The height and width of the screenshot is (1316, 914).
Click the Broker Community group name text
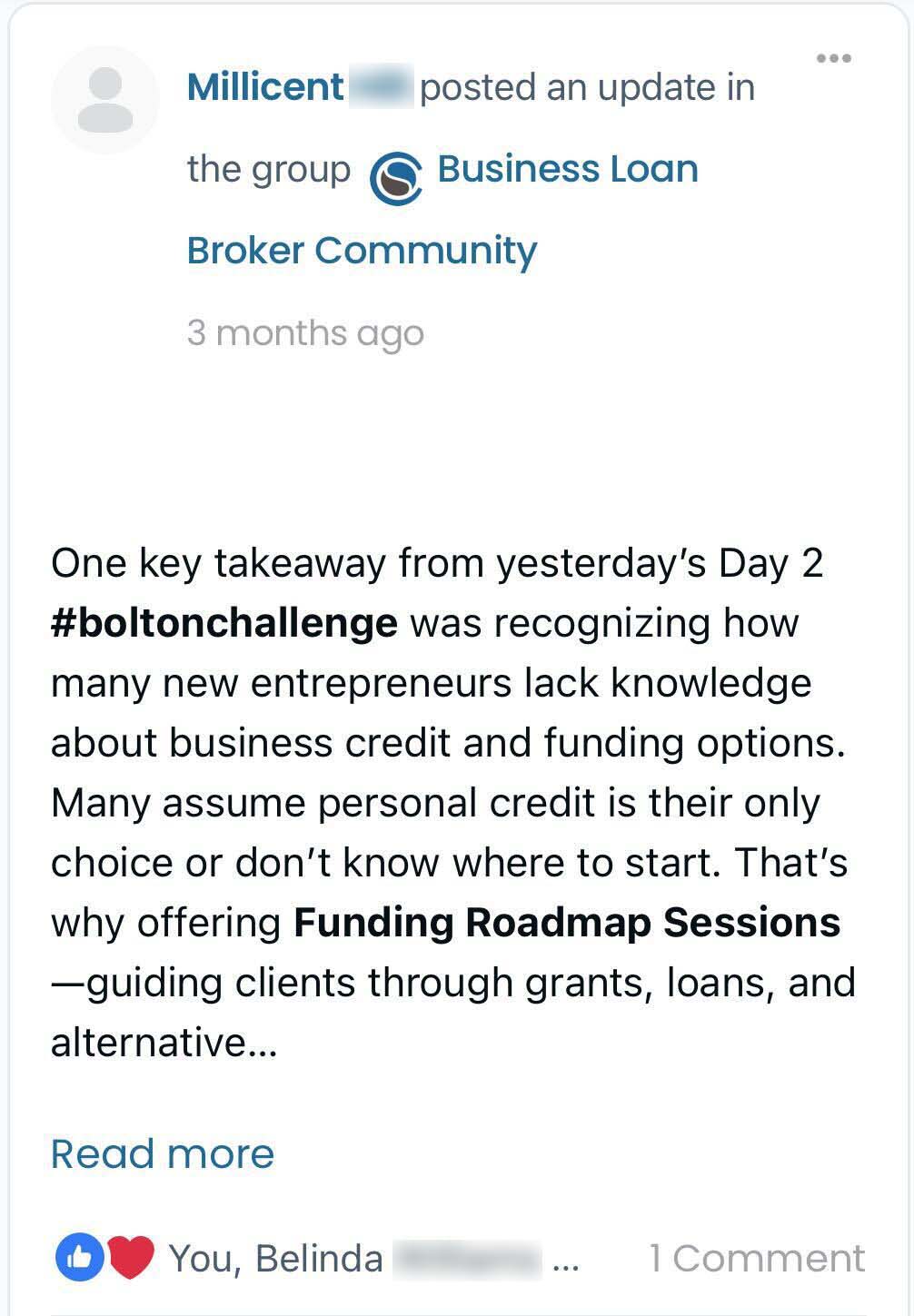[362, 251]
